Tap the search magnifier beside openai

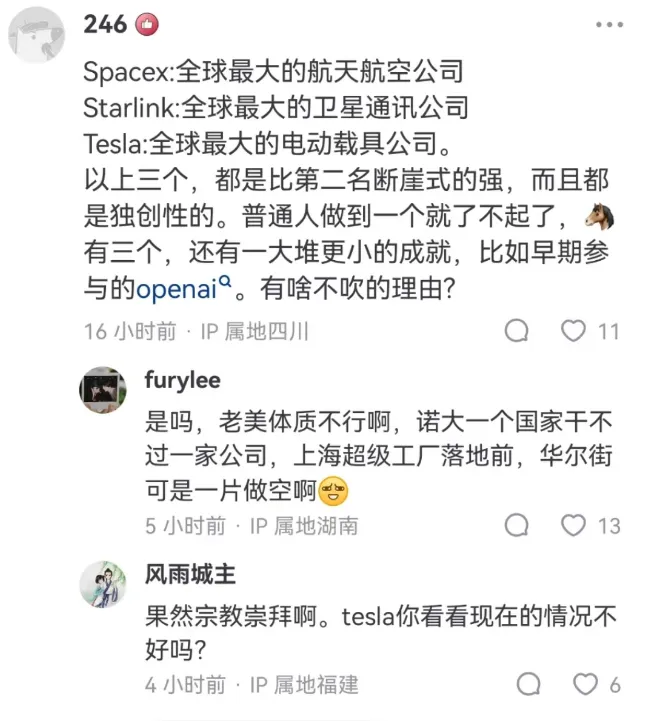(225, 285)
